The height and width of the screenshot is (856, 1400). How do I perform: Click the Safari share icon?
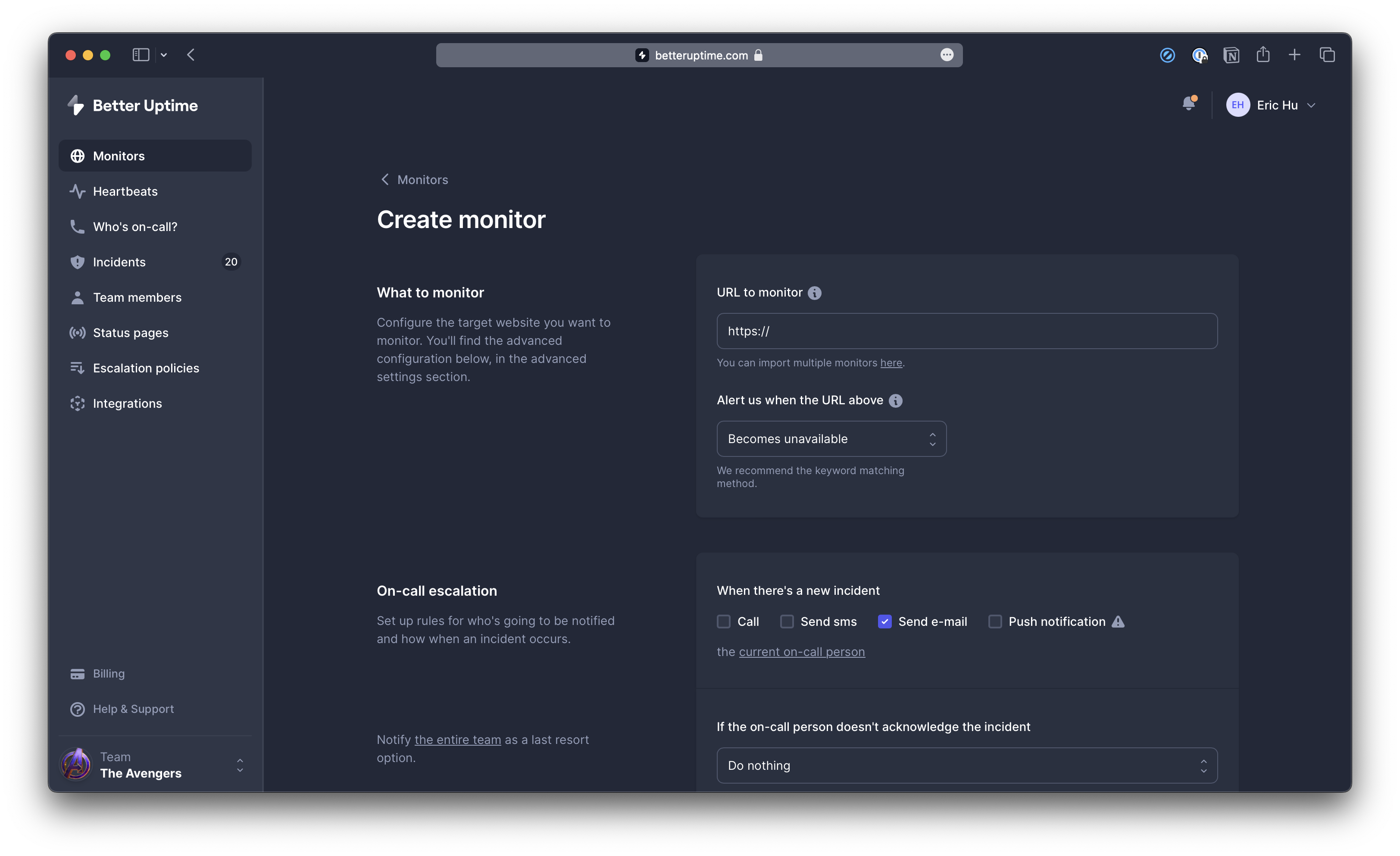1263,55
